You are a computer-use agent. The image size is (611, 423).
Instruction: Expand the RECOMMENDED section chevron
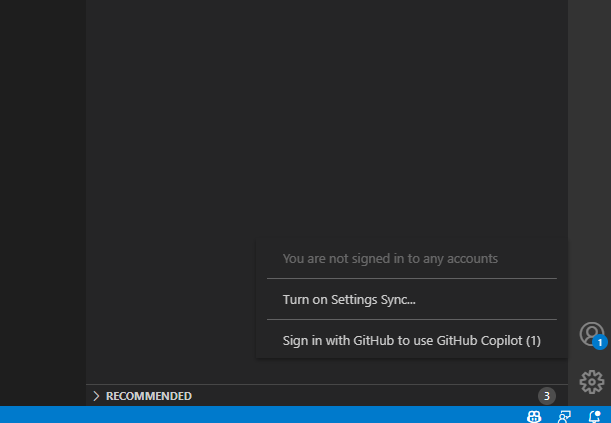point(96,396)
